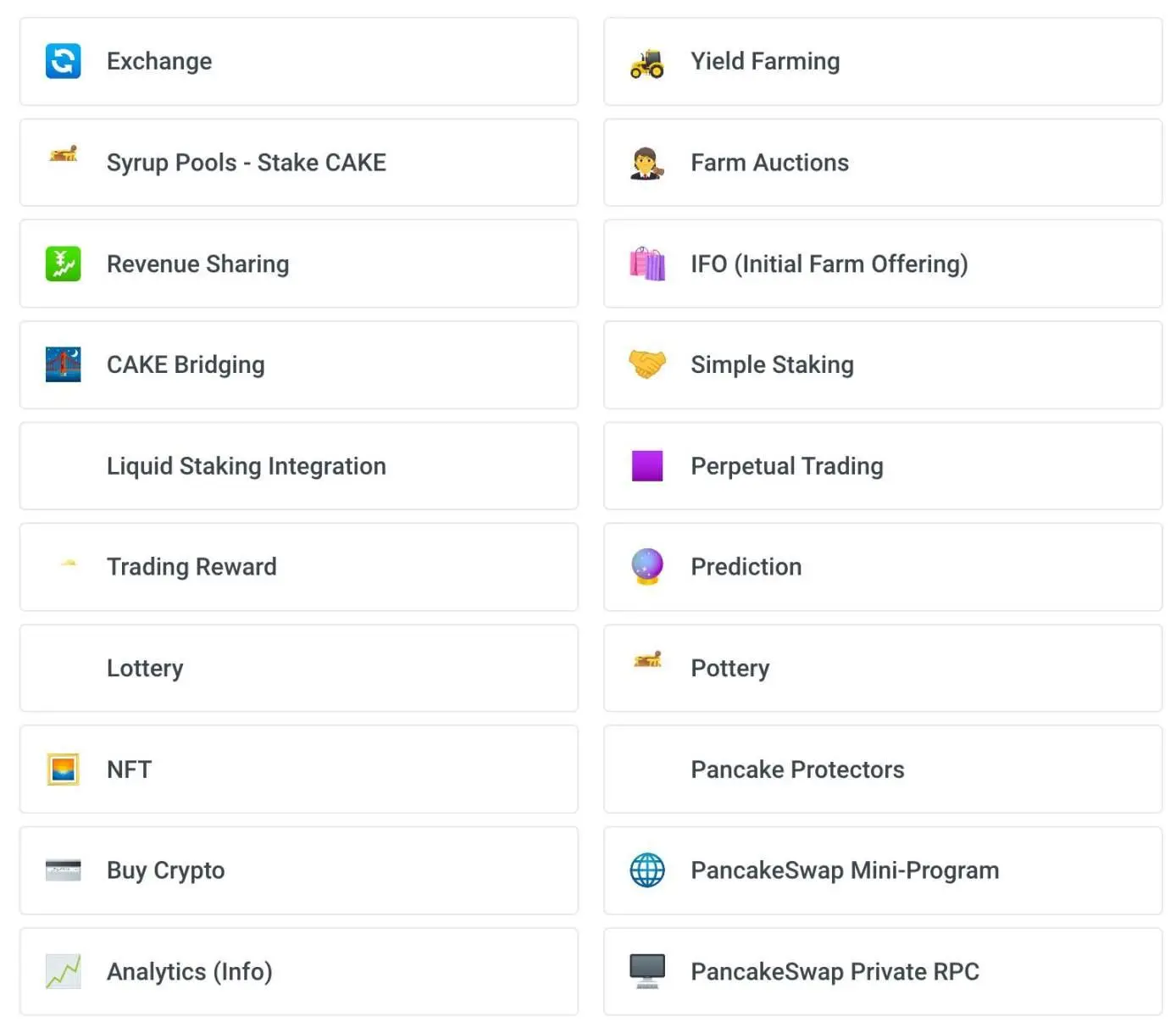Select the Trading Reward card

click(191, 566)
